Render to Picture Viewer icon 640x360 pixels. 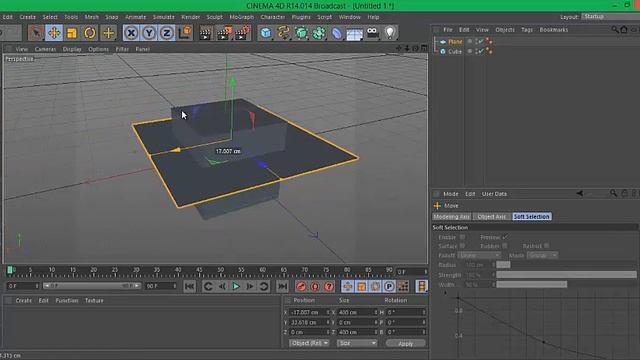224,33
